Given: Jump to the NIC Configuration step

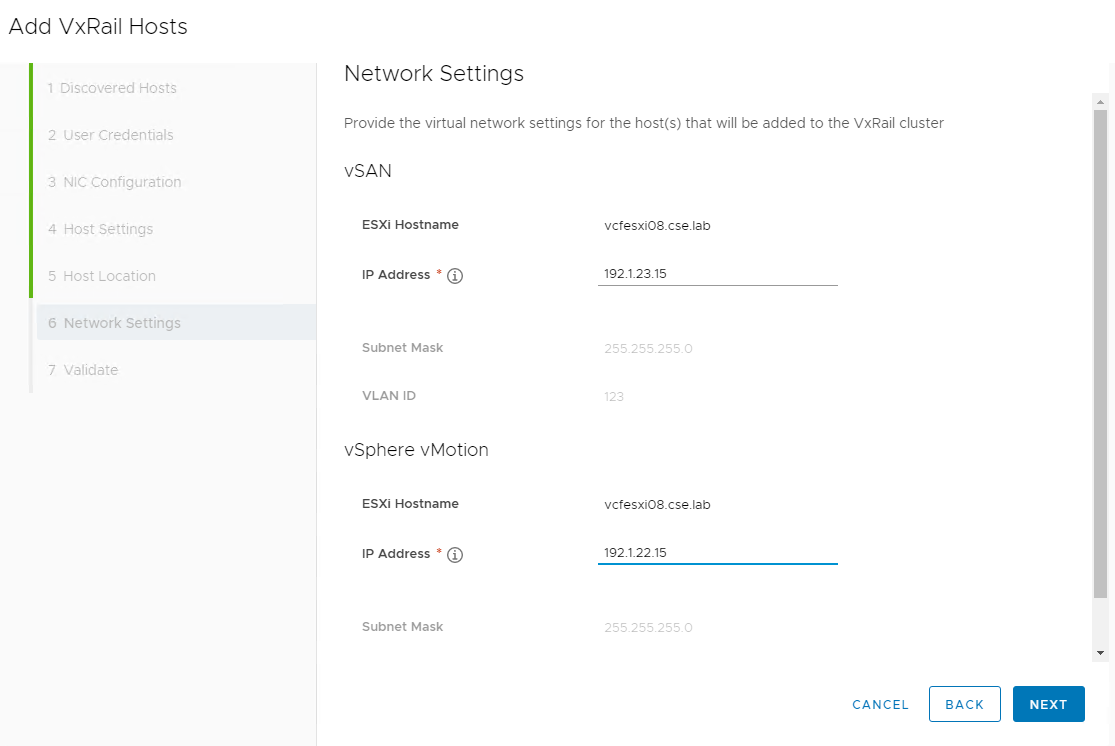Looking at the screenshot, I should [115, 182].
